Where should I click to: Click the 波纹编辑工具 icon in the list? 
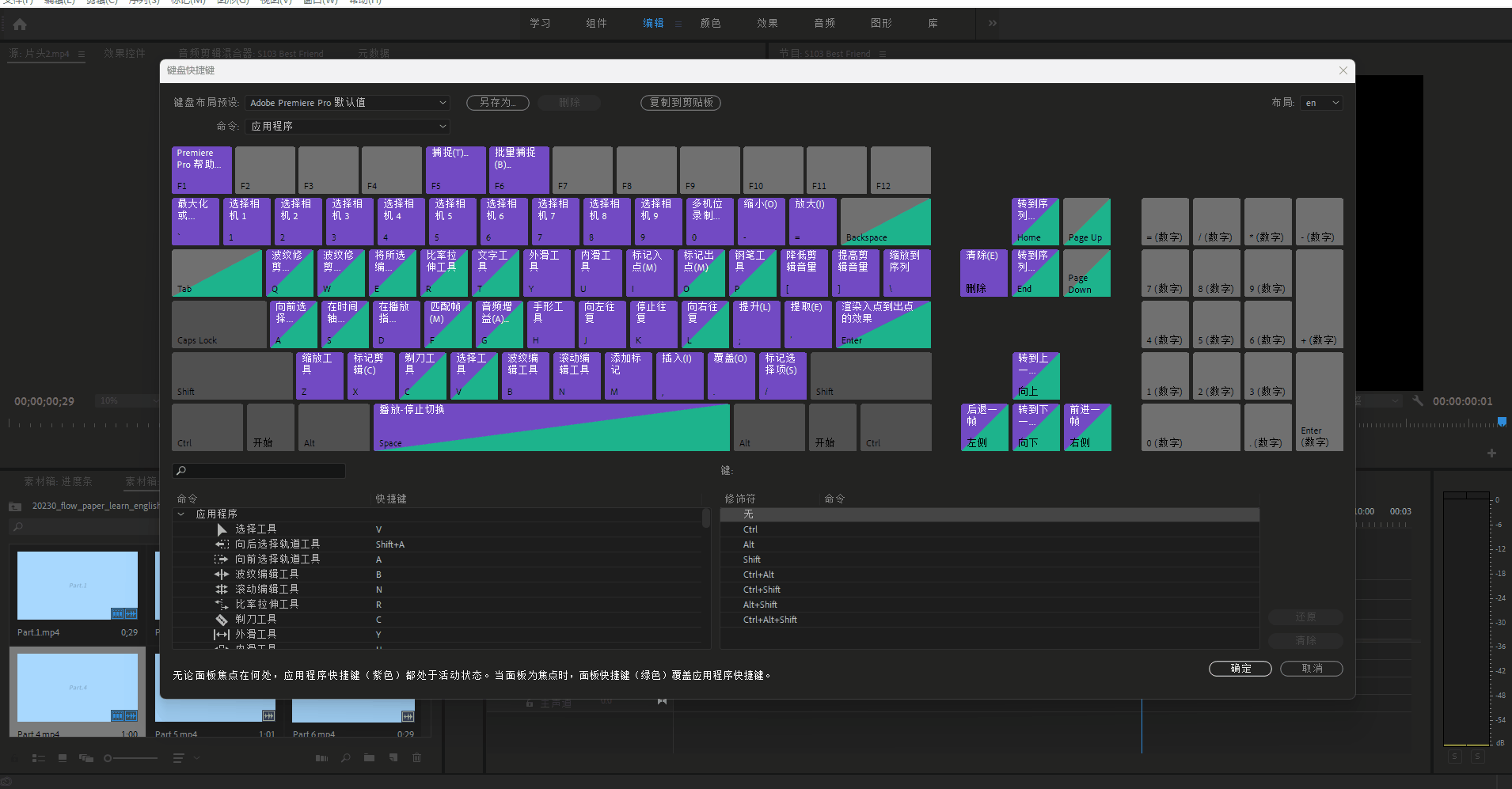[222, 575]
